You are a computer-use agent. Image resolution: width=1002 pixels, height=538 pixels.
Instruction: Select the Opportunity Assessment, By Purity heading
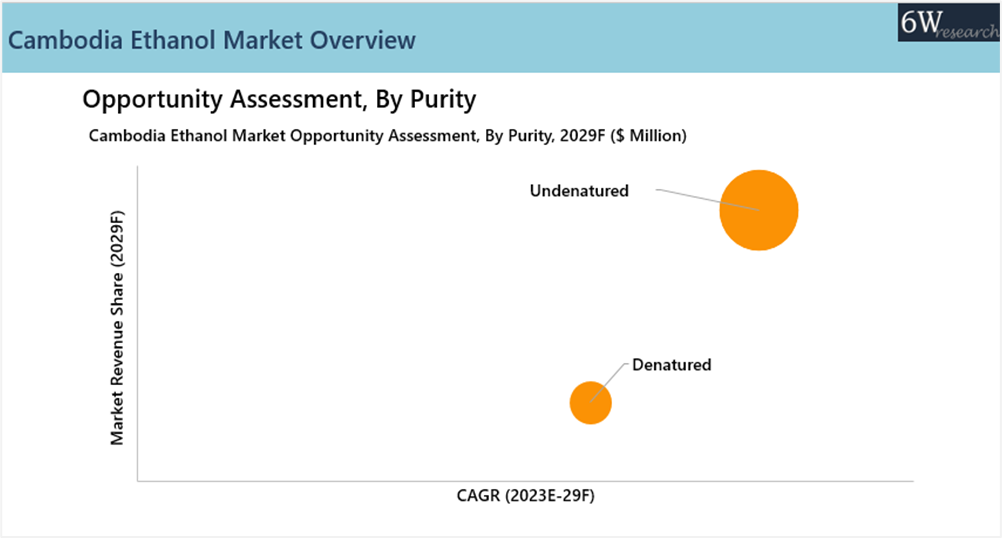click(x=279, y=100)
